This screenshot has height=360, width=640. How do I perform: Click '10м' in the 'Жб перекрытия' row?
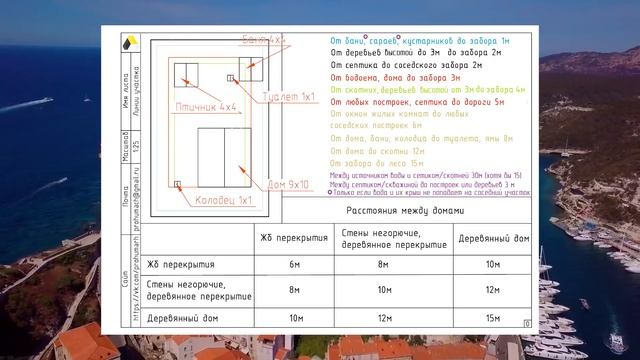(x=493, y=264)
